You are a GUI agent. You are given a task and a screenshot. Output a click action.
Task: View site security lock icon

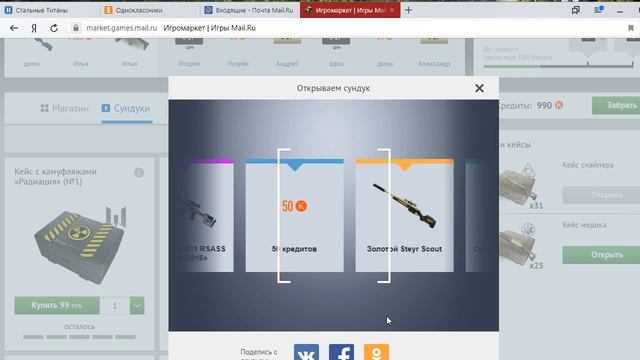point(76,28)
